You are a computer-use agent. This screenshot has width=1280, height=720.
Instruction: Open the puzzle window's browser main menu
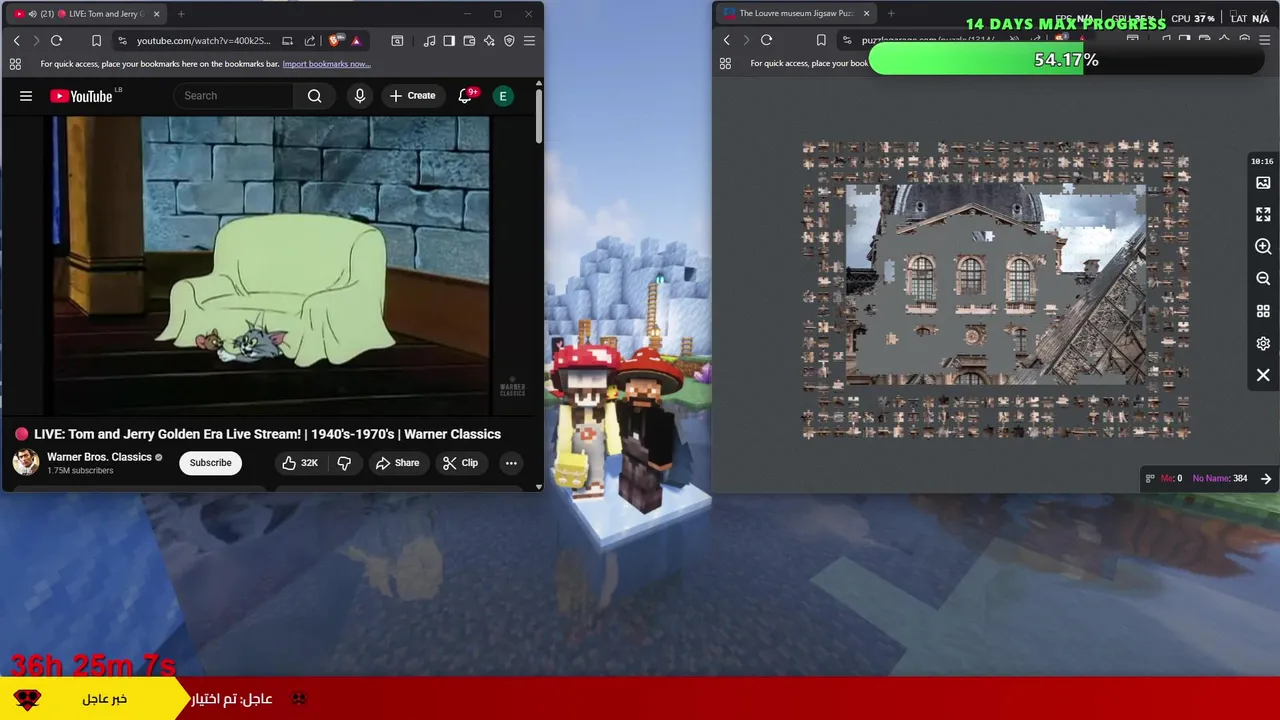1265,41
